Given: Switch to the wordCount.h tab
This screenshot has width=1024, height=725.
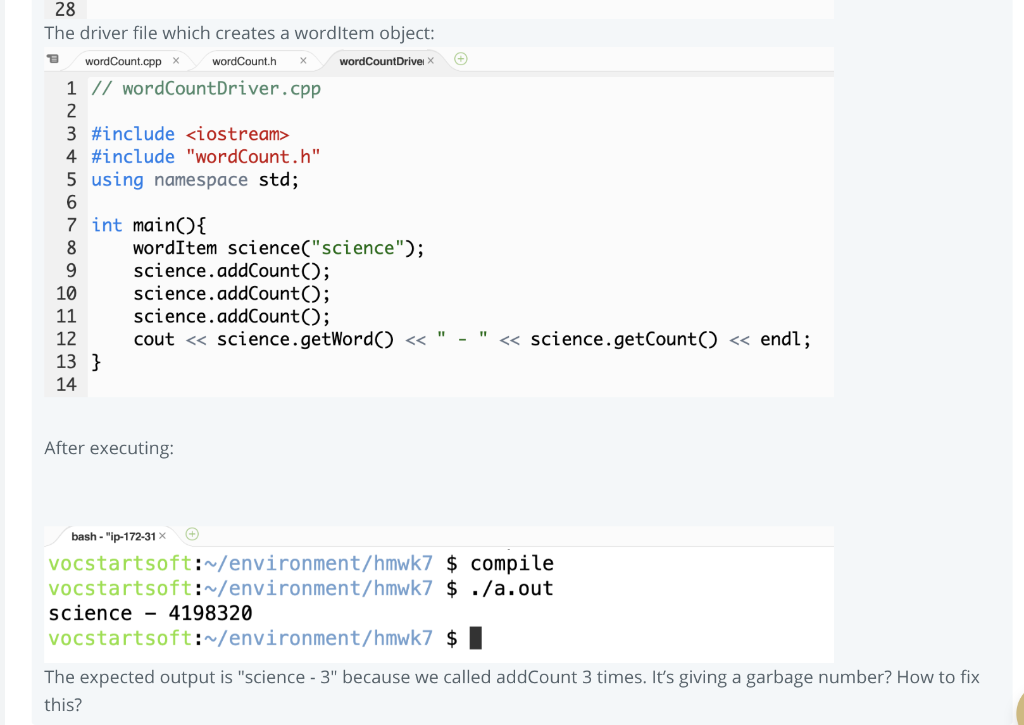Looking at the screenshot, I should coord(244,60).
